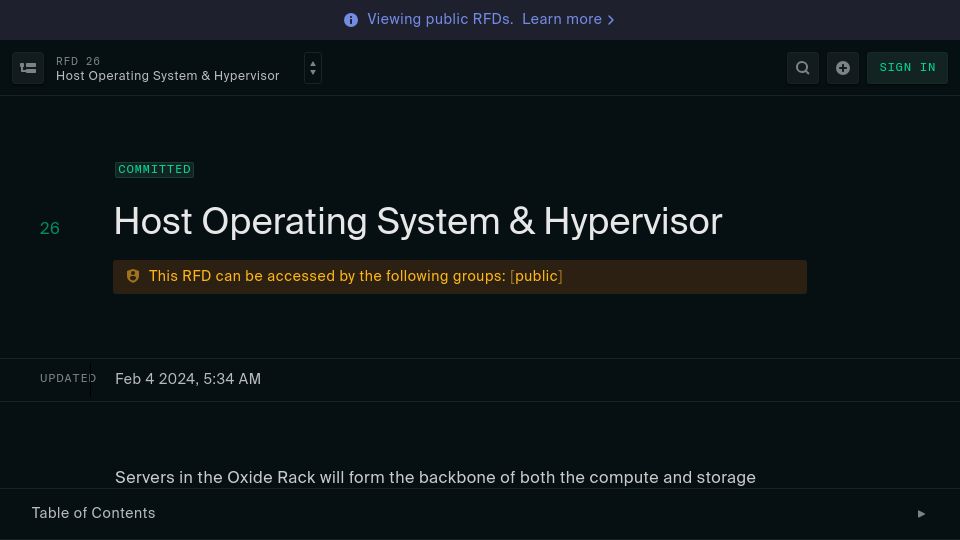Click the info icon in the banner
Screen dimensions: 960x540
[351, 20]
